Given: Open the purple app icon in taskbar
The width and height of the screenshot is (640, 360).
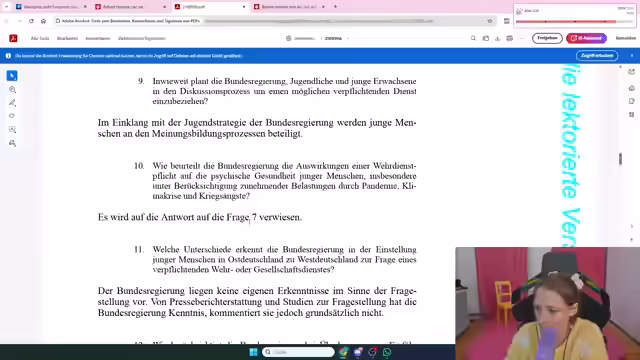Looking at the screenshot, I should click(358, 352).
